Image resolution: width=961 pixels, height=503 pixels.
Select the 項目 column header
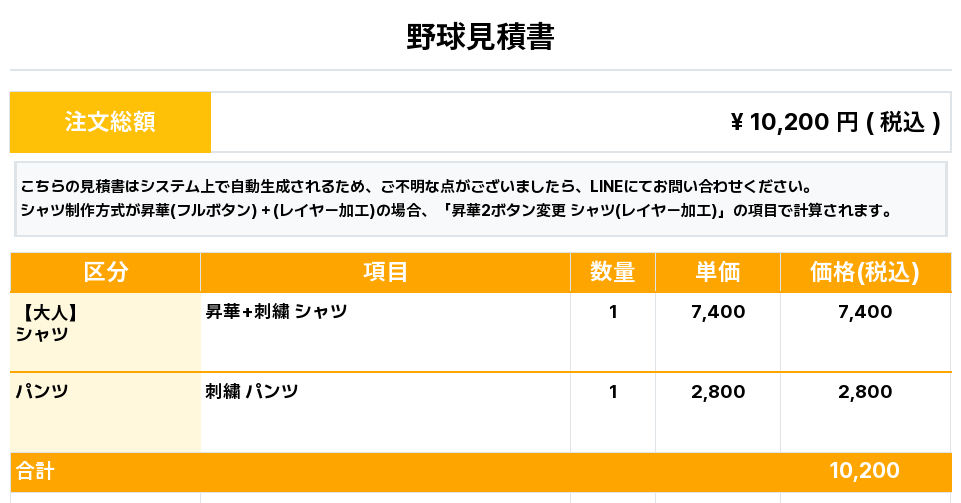(x=385, y=272)
